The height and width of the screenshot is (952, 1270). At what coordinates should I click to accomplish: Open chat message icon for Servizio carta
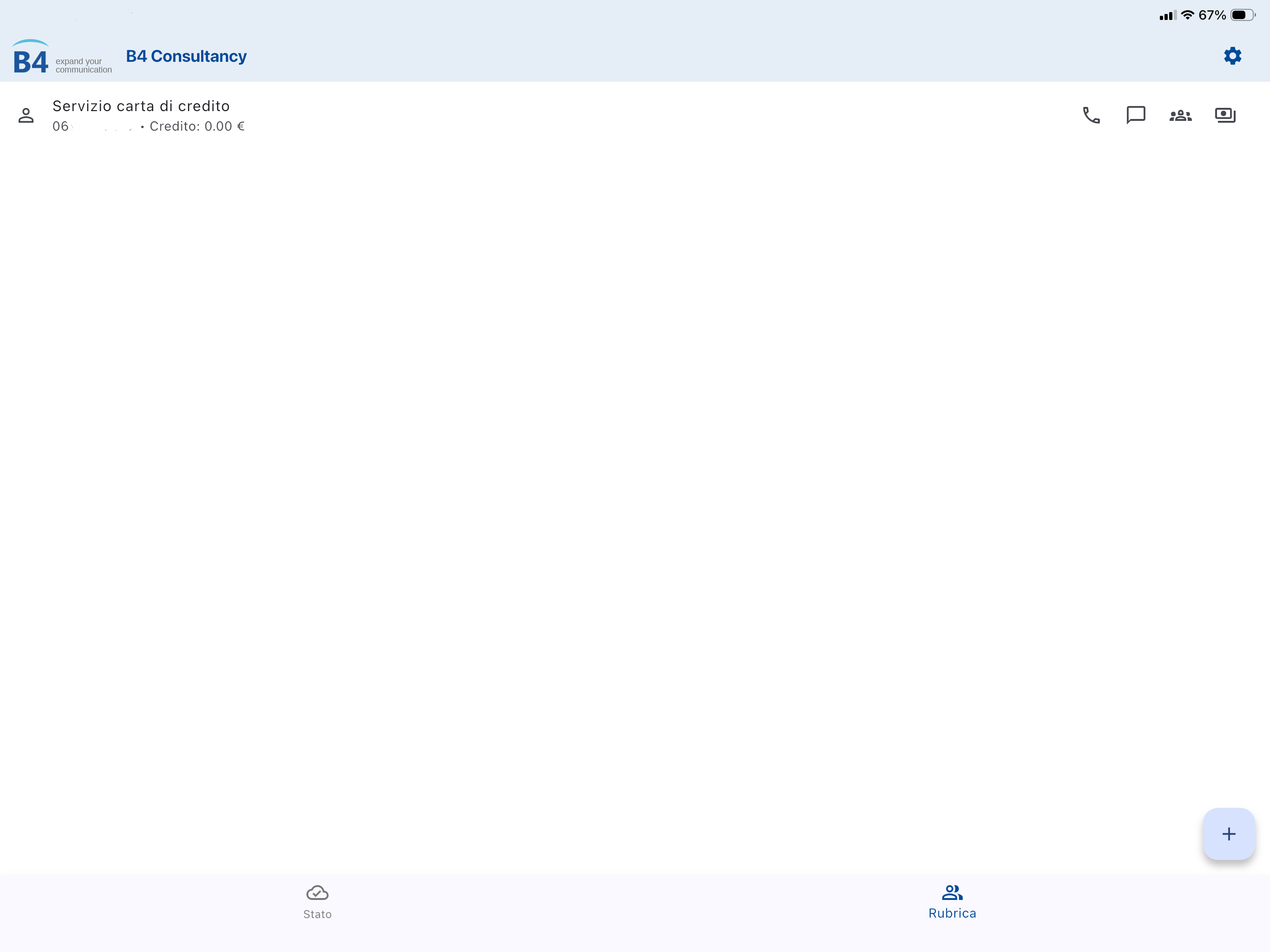pyautogui.click(x=1136, y=115)
